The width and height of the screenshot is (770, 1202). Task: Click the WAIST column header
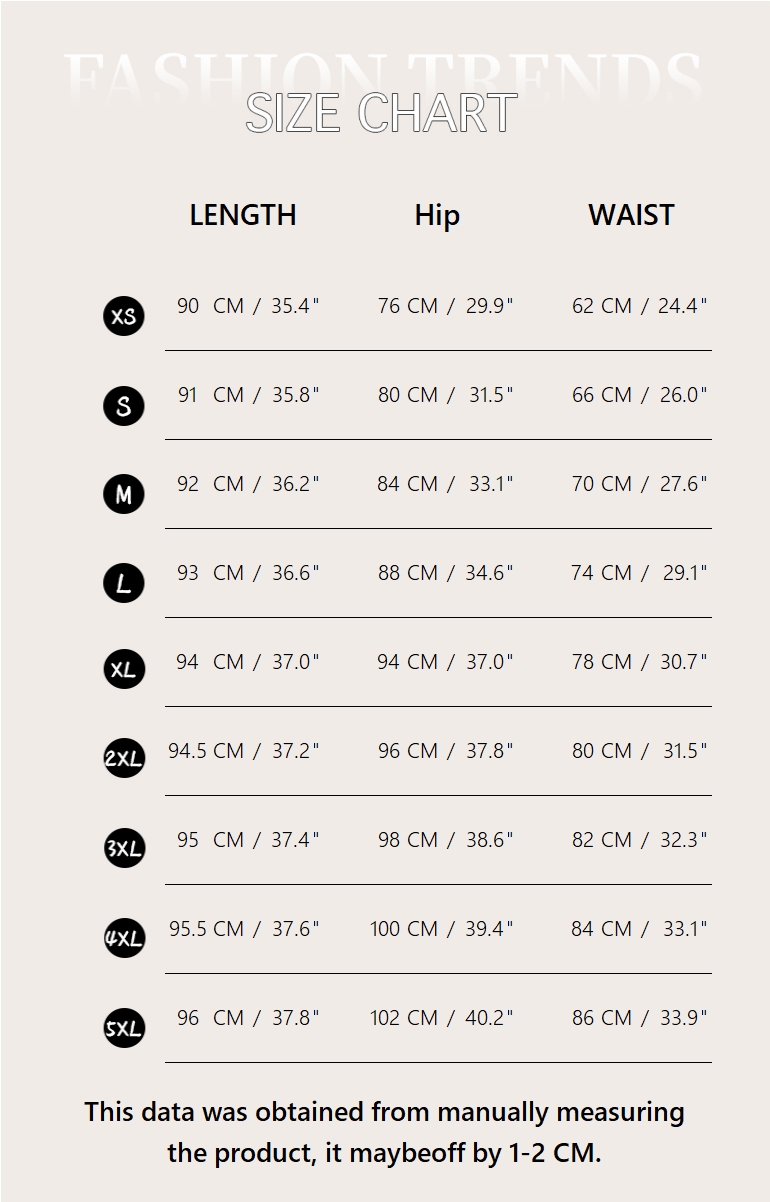[x=631, y=215]
